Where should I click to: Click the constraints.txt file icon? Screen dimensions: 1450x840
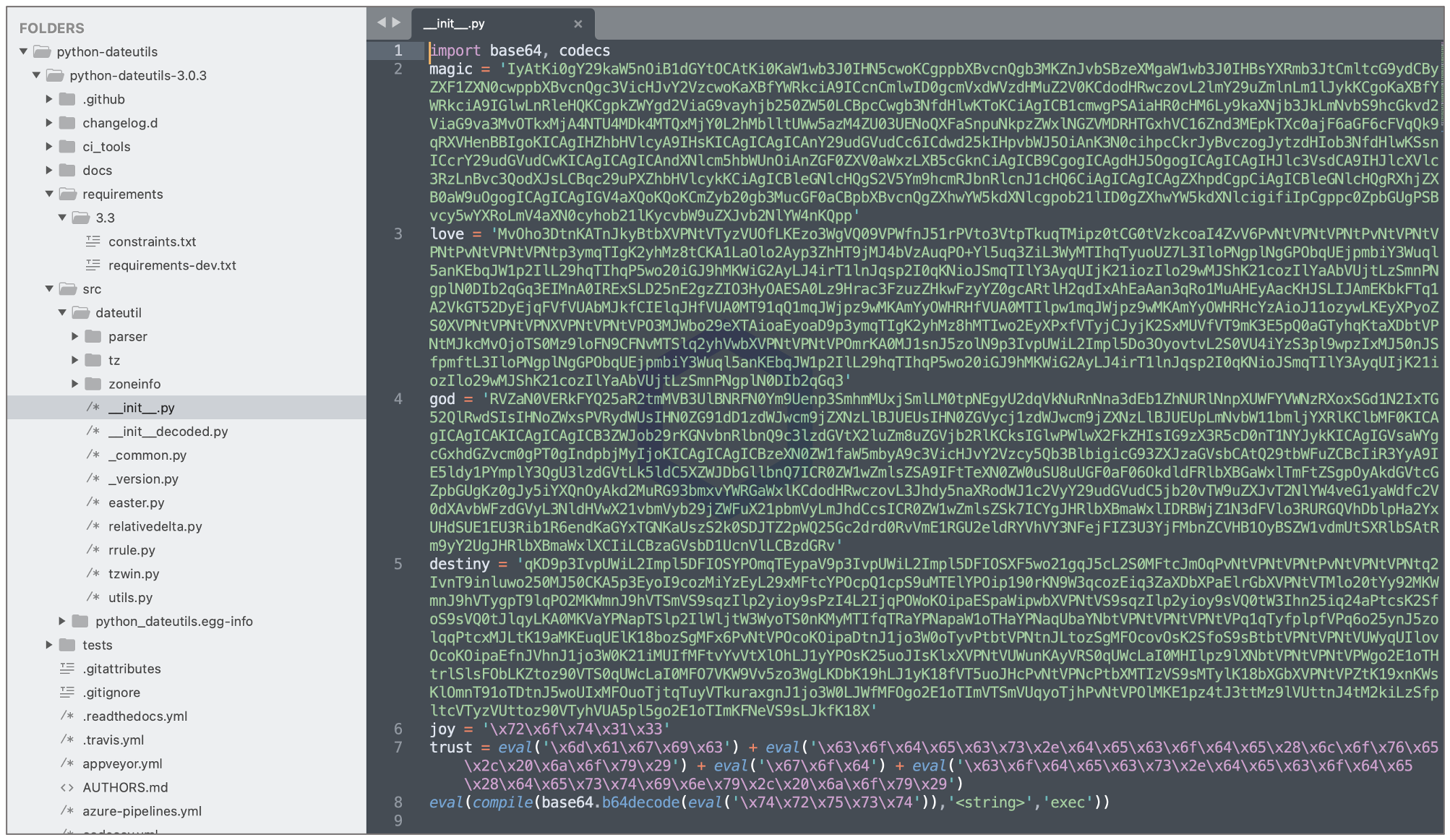tap(93, 241)
